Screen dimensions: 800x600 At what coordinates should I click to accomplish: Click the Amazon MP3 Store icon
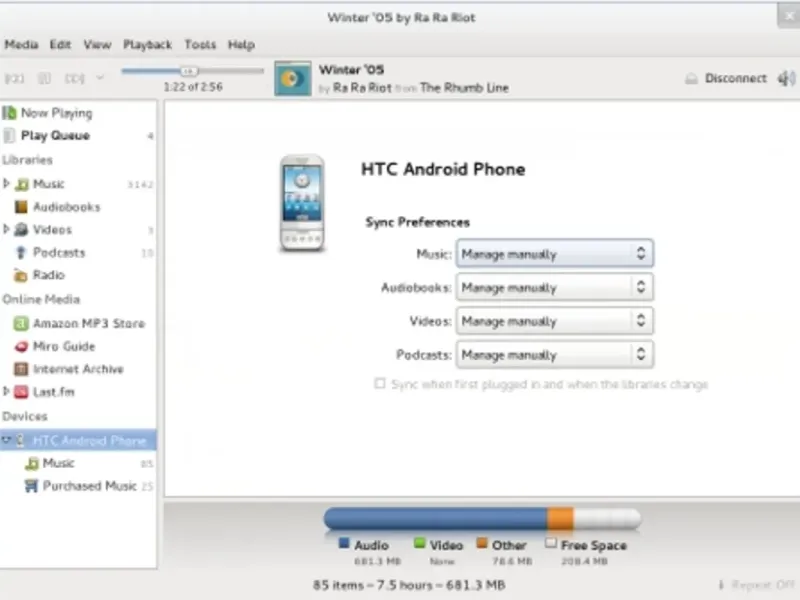21,323
